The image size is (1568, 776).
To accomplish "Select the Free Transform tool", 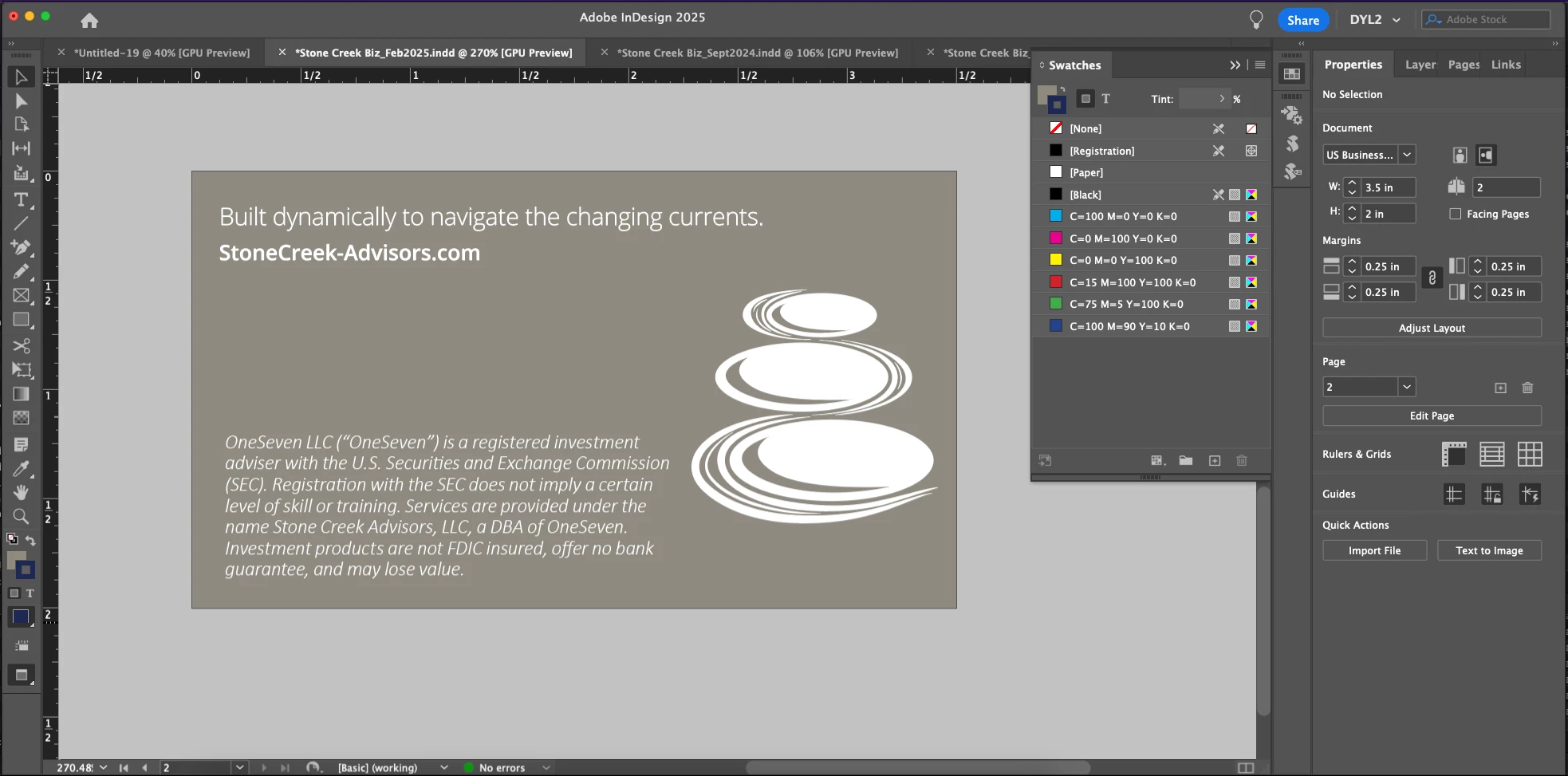I will [x=22, y=369].
